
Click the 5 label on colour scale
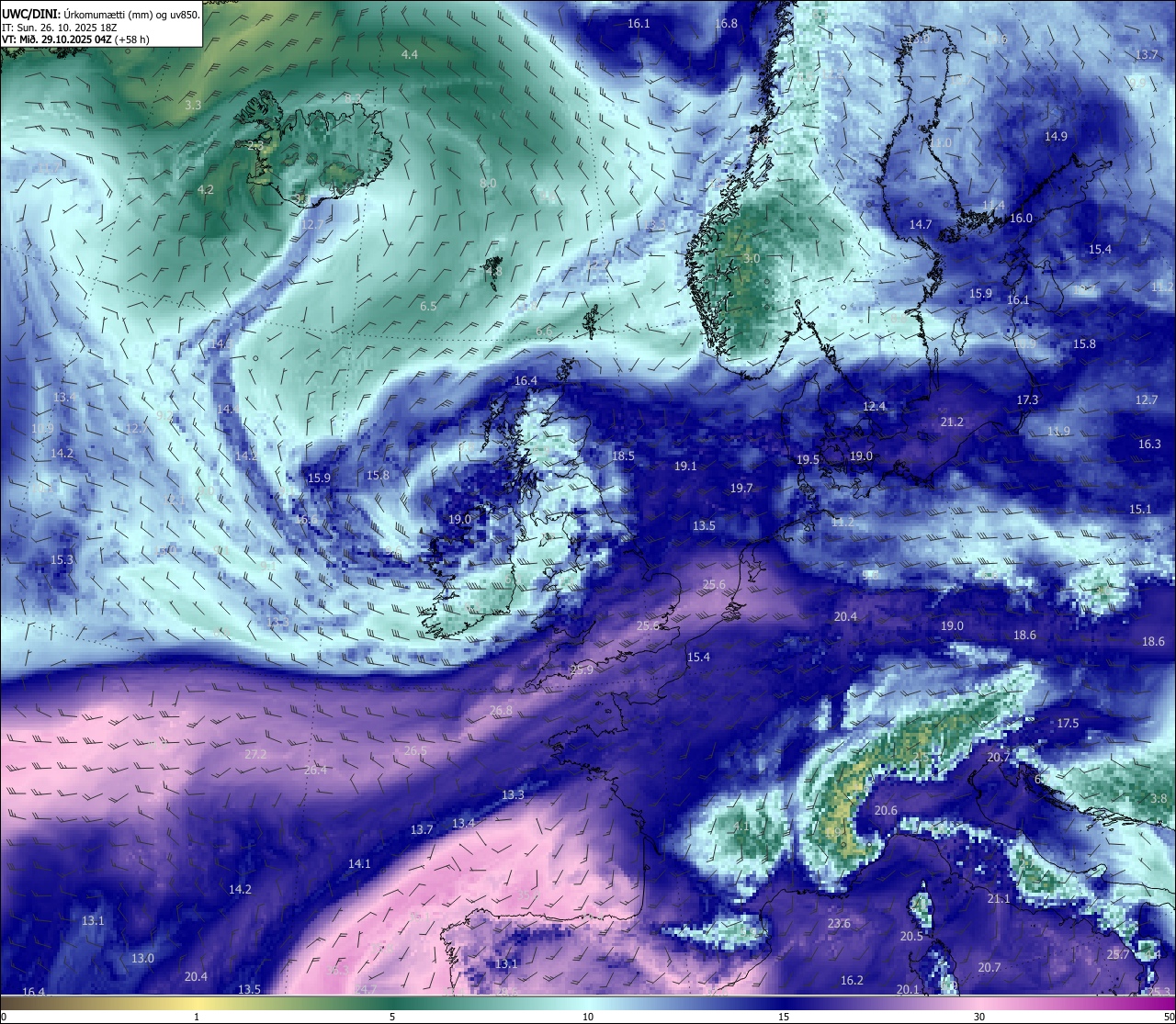click(x=392, y=1017)
